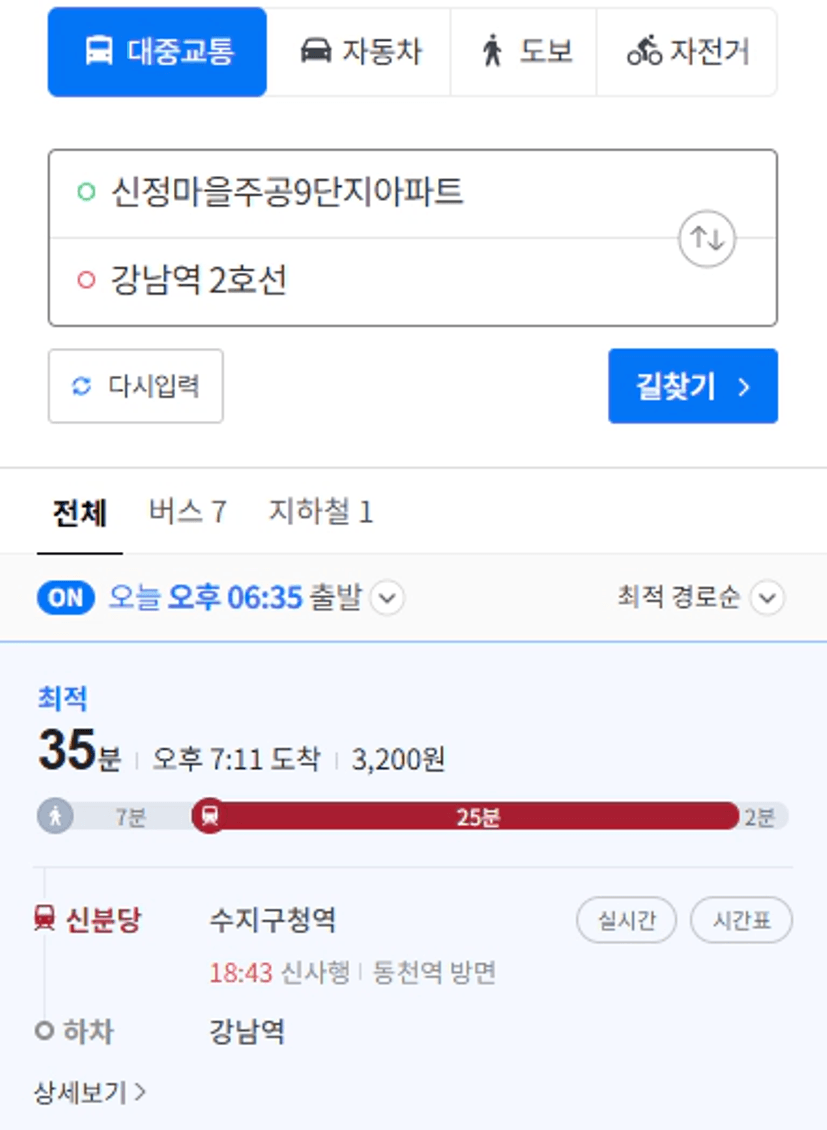
Task: Click the 25분 subway segment progress bar
Action: coord(477,817)
